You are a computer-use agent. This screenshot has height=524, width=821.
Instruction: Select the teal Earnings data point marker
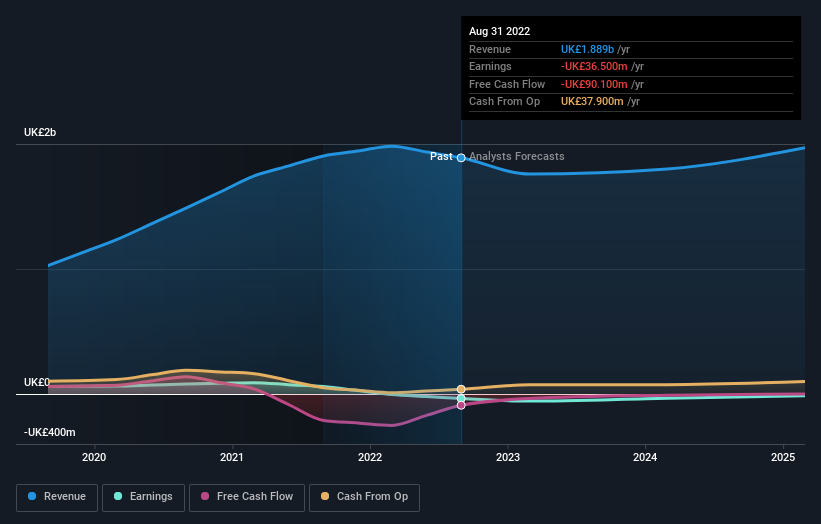(x=461, y=399)
